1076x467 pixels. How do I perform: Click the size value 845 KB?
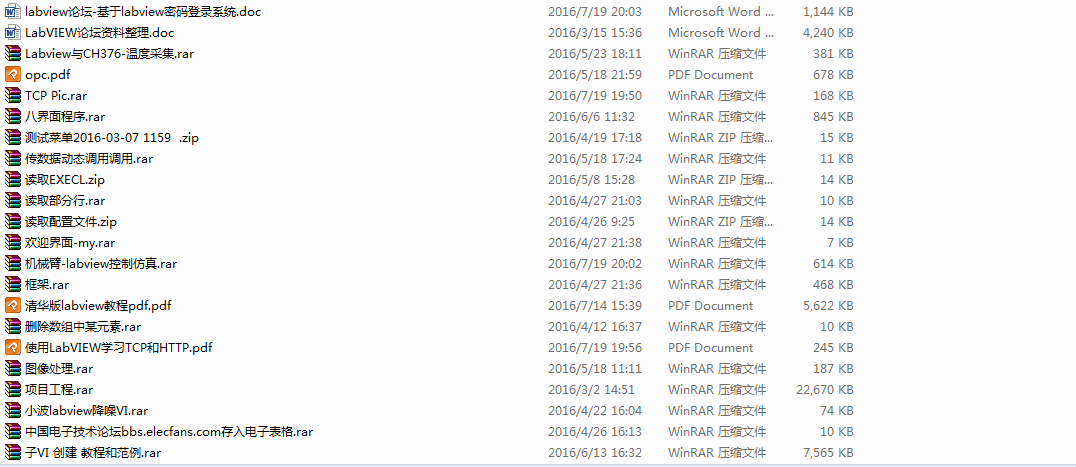(x=833, y=117)
